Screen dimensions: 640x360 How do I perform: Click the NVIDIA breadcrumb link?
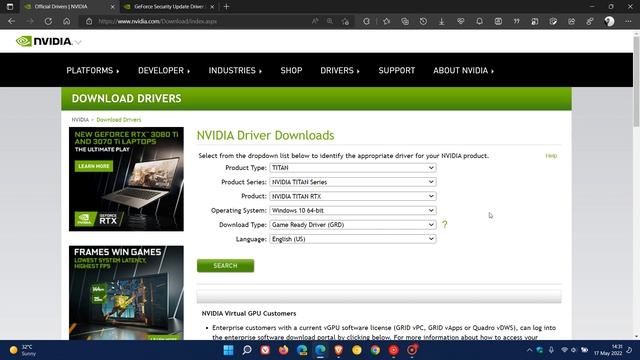(x=80, y=120)
